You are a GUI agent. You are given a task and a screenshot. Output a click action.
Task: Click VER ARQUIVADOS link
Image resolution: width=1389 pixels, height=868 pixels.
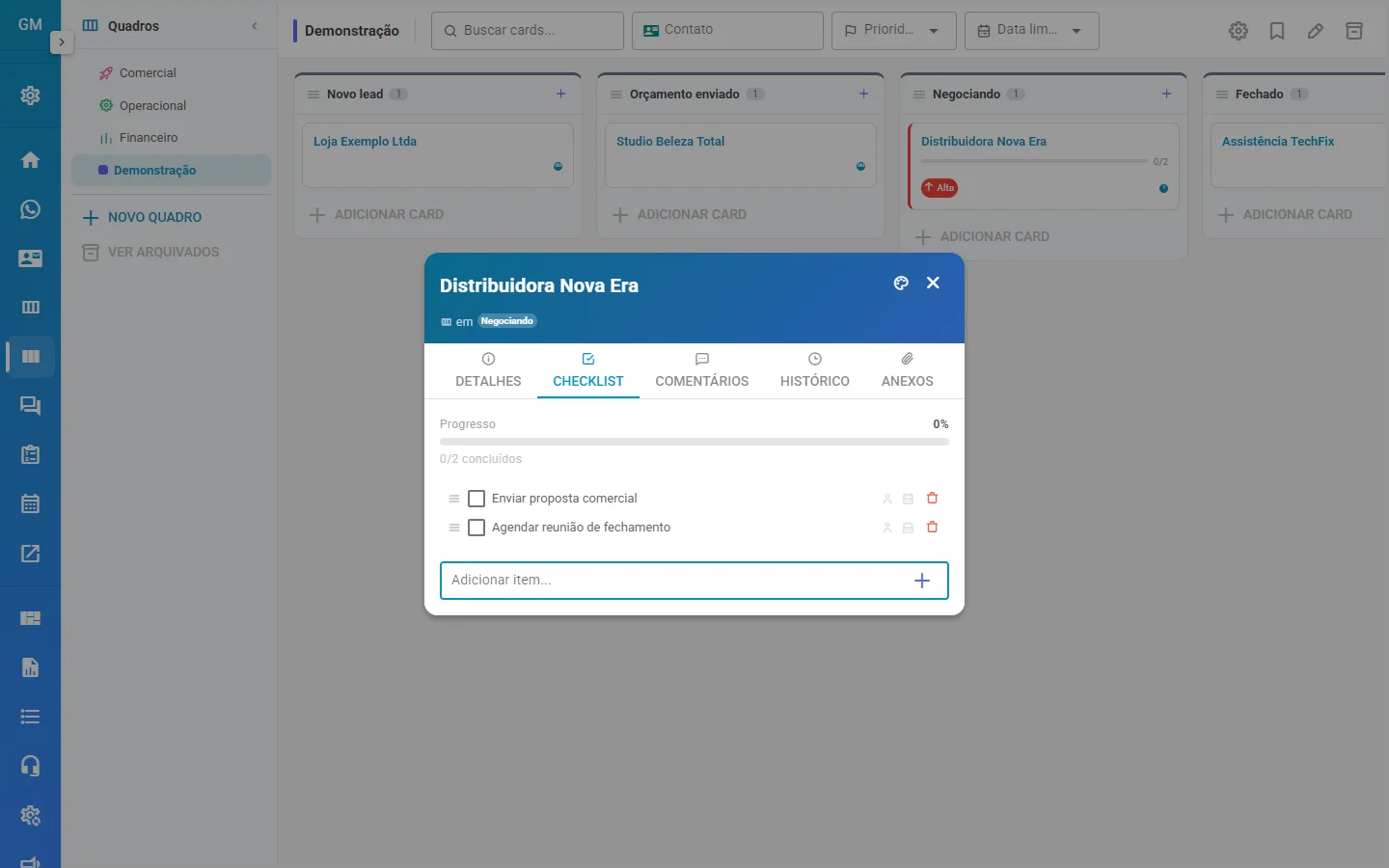tap(151, 253)
